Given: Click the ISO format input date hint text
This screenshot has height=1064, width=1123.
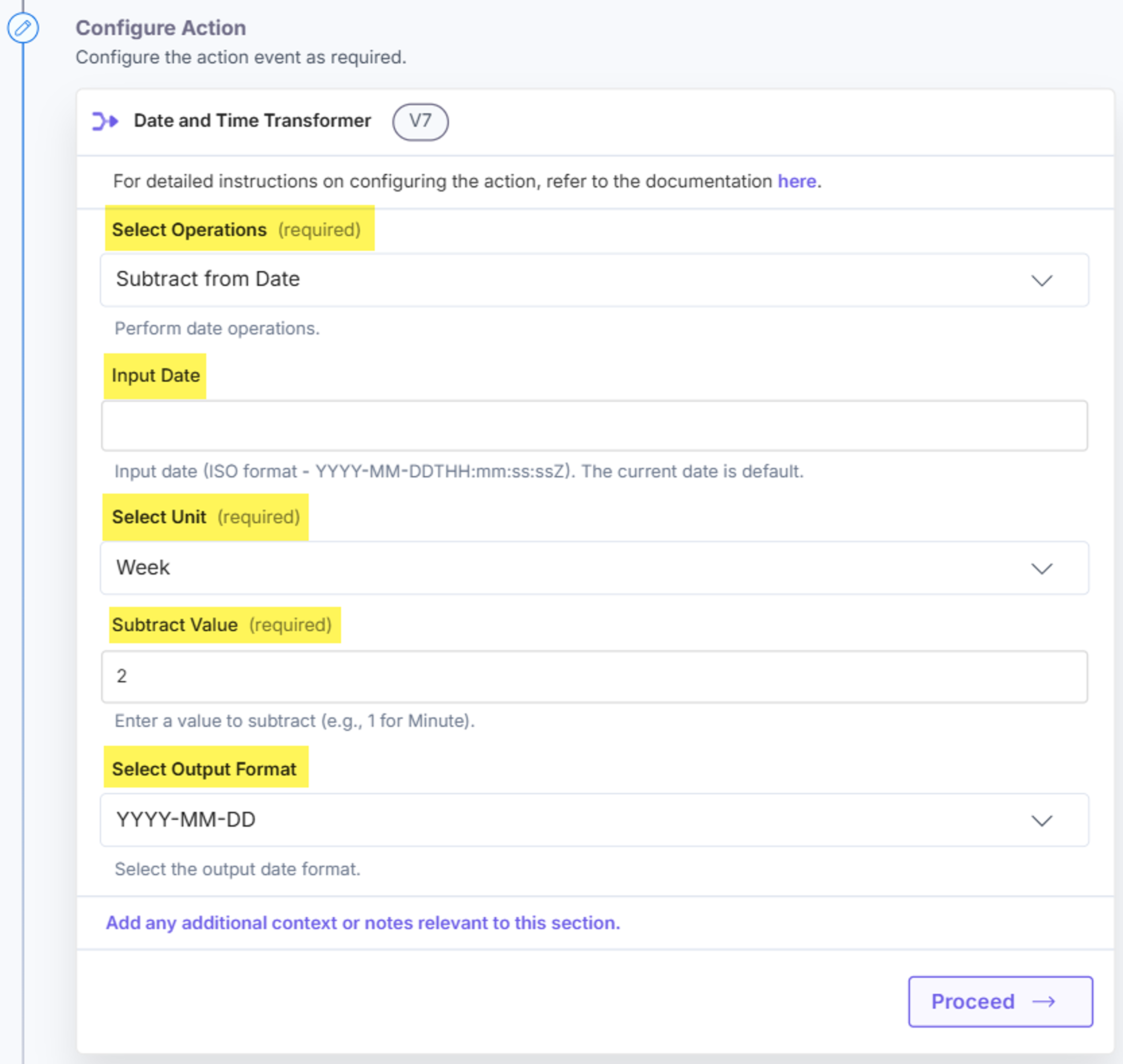Looking at the screenshot, I should (x=459, y=471).
